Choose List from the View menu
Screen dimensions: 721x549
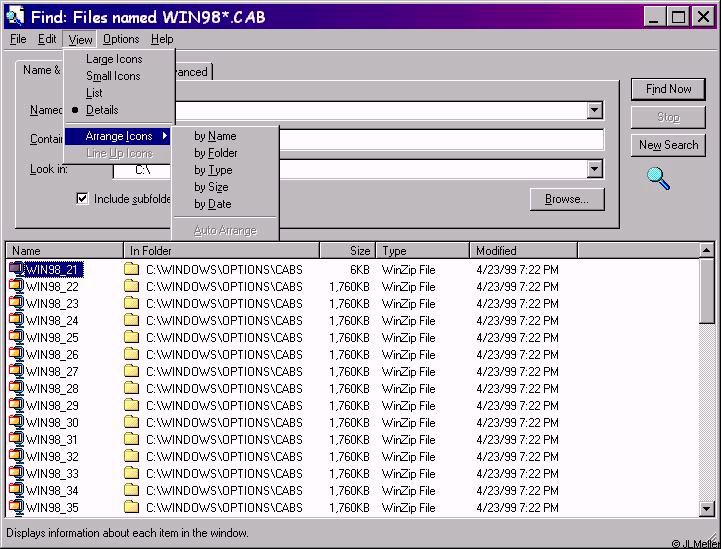94,93
